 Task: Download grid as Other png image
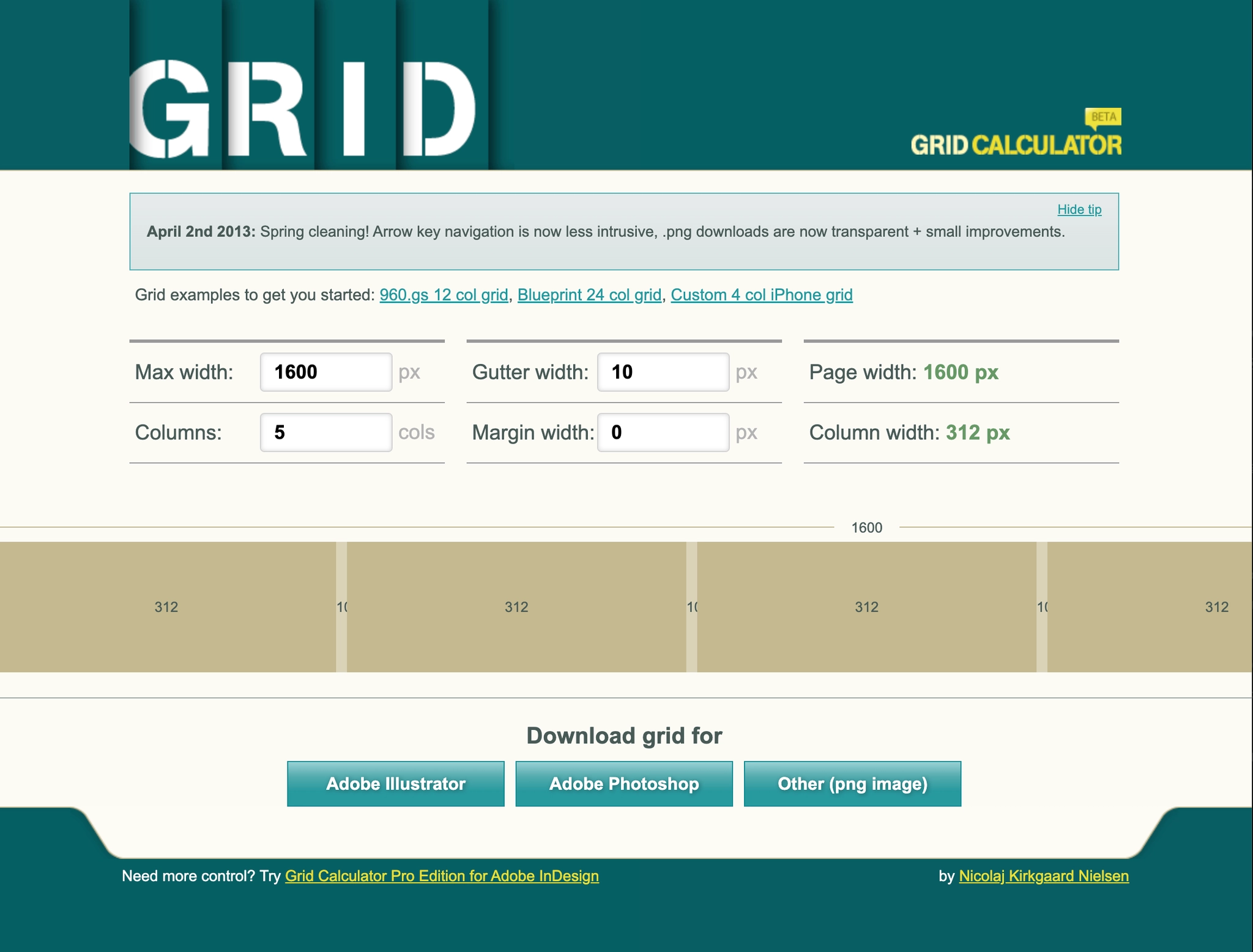tap(852, 784)
